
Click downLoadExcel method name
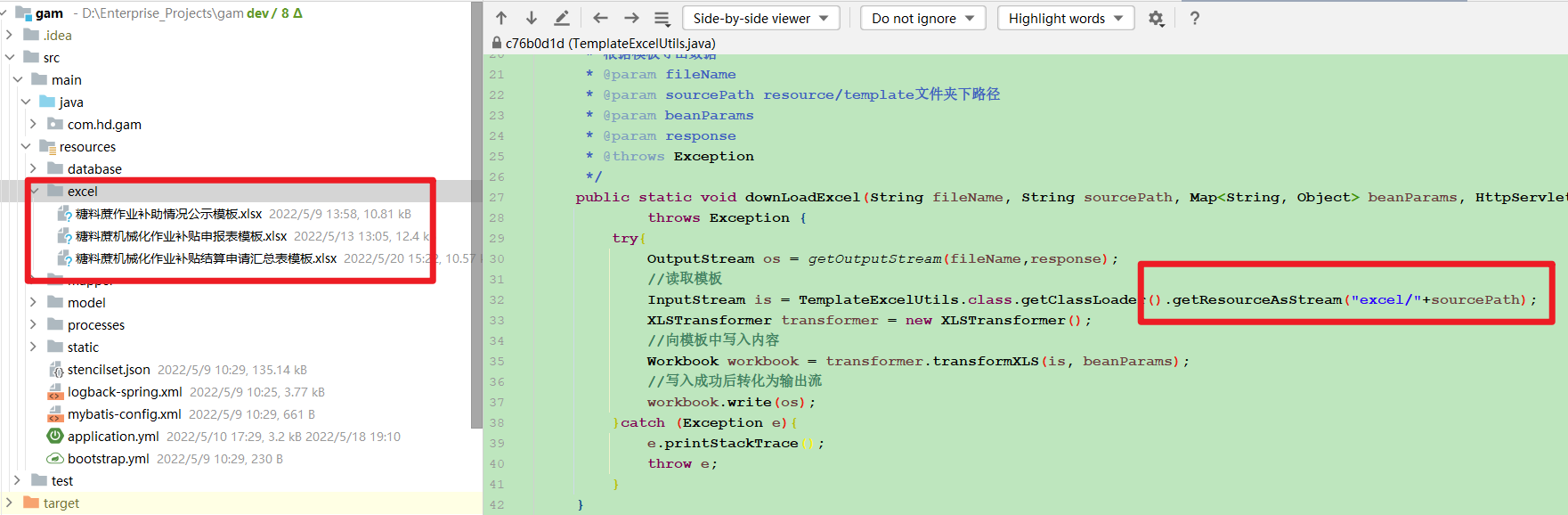click(x=802, y=197)
